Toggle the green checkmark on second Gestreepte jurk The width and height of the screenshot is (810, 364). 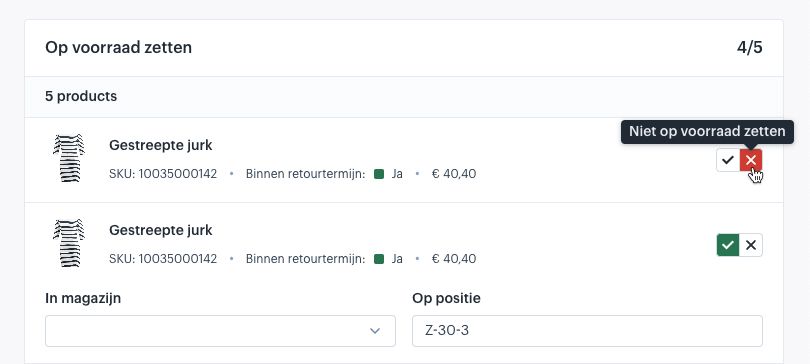tap(728, 245)
